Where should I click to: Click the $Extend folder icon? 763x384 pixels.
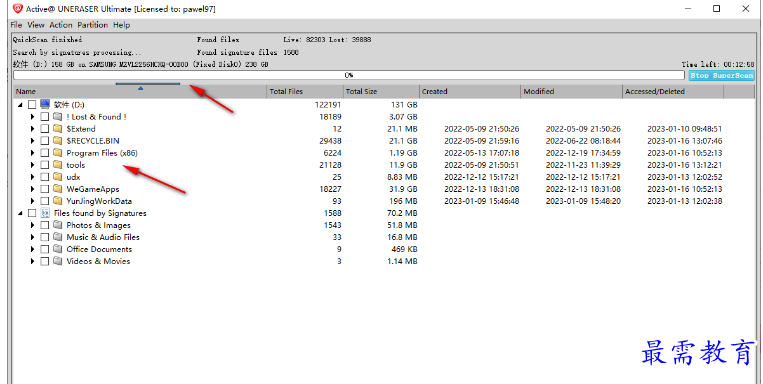point(58,129)
